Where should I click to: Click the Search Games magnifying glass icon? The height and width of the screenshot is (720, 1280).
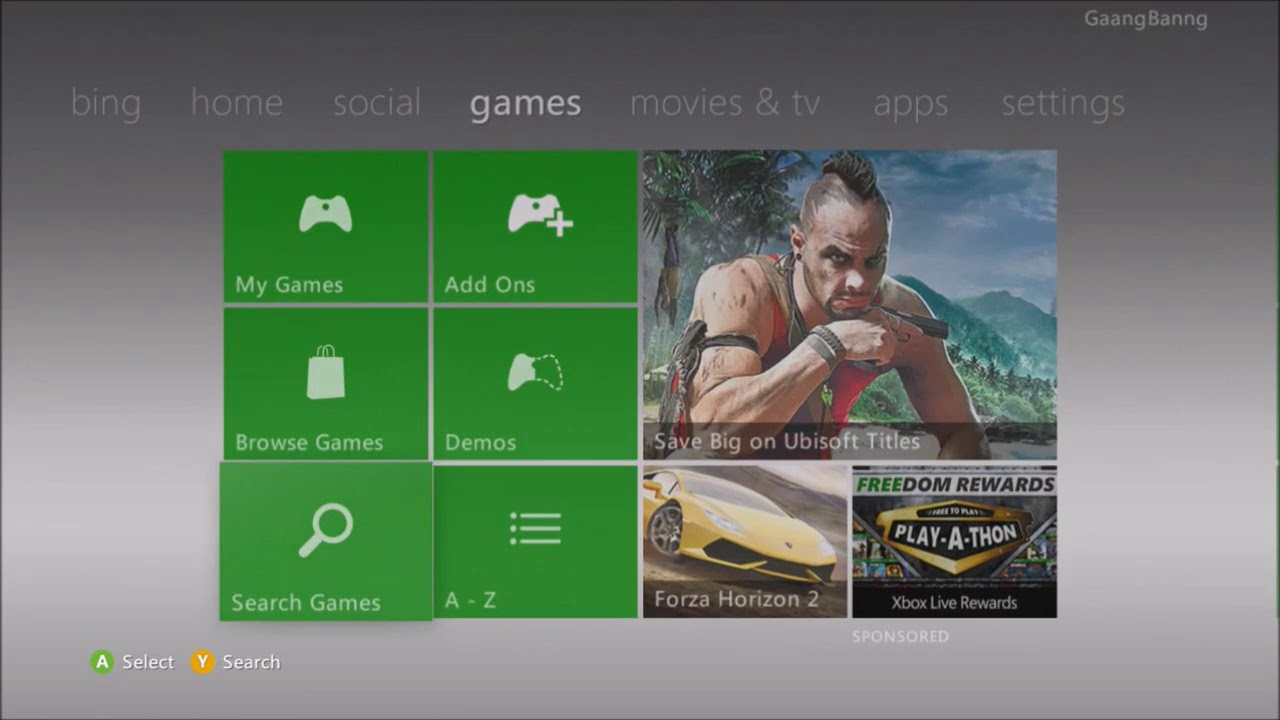(x=326, y=530)
